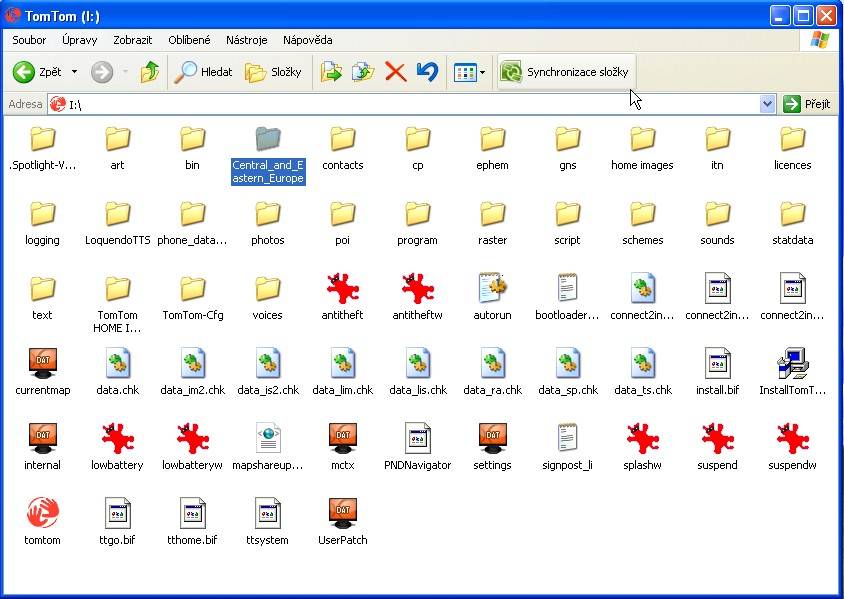Screen dimensions: 844x599
Task: Select the voices folder
Action: (x=268, y=297)
